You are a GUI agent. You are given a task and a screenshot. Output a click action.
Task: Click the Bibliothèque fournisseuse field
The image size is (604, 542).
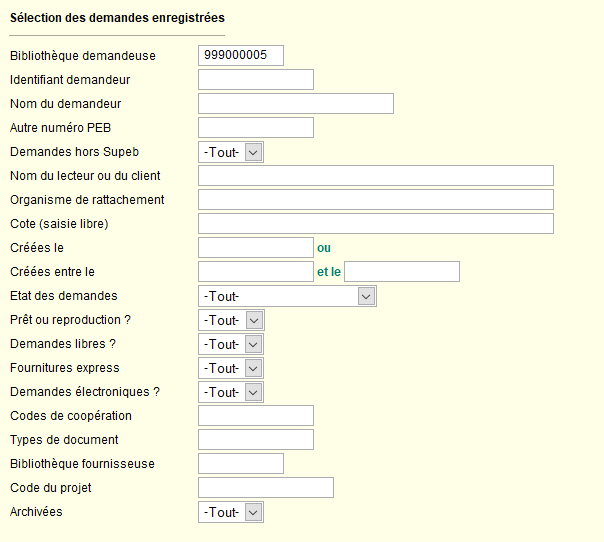pos(241,463)
